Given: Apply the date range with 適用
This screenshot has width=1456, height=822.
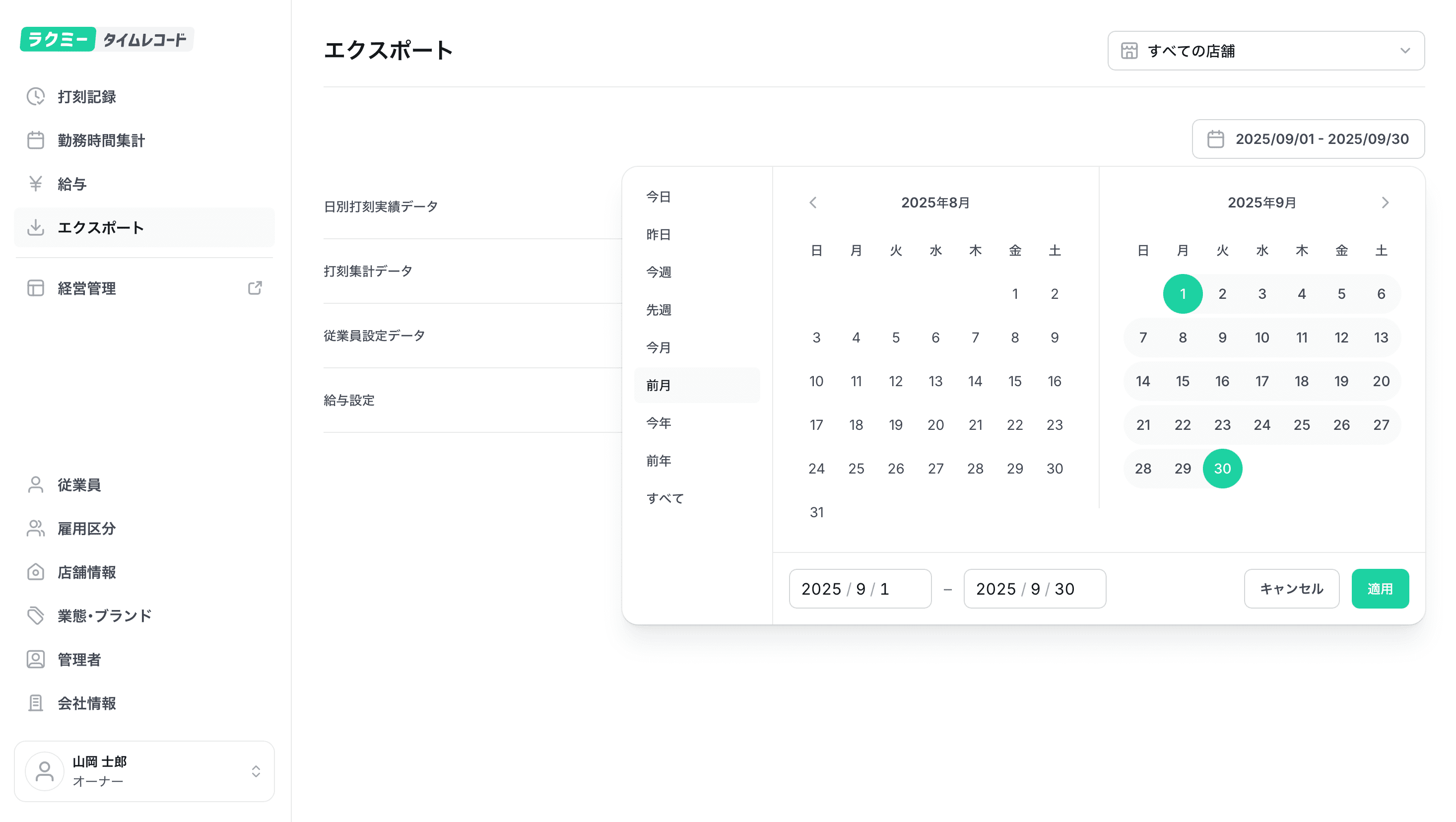Looking at the screenshot, I should [1380, 589].
